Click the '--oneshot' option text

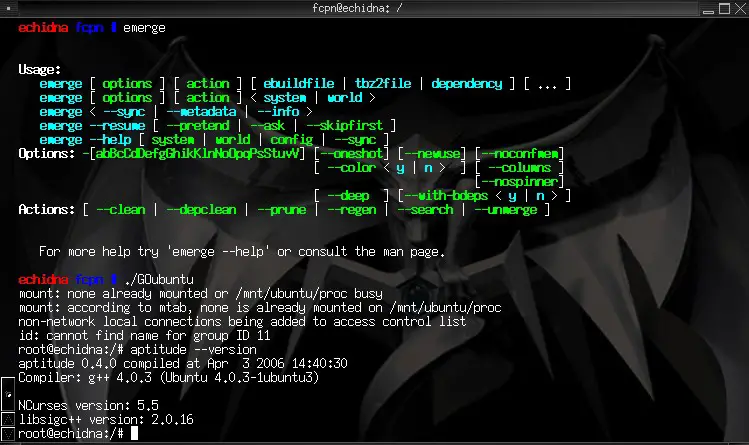click(x=351, y=154)
